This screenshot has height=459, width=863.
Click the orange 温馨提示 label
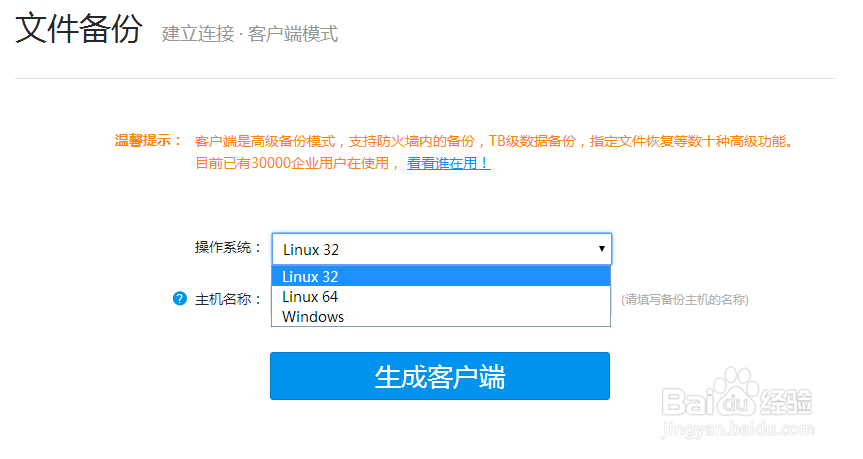148,140
